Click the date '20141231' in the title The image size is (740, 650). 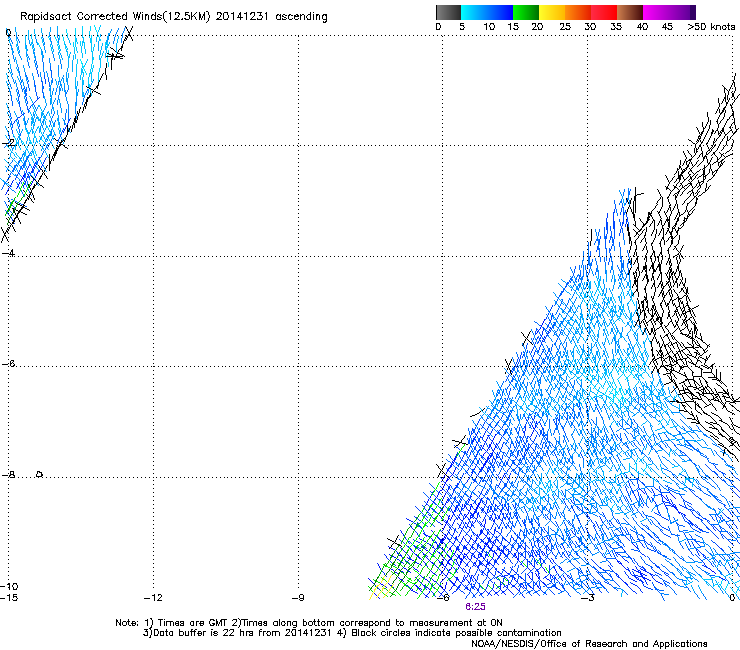[x=242, y=17]
